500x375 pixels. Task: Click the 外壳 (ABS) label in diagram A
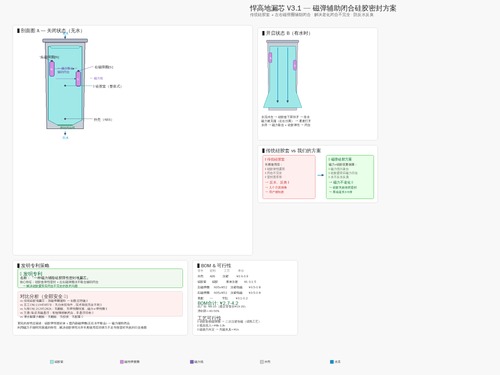(x=103, y=119)
